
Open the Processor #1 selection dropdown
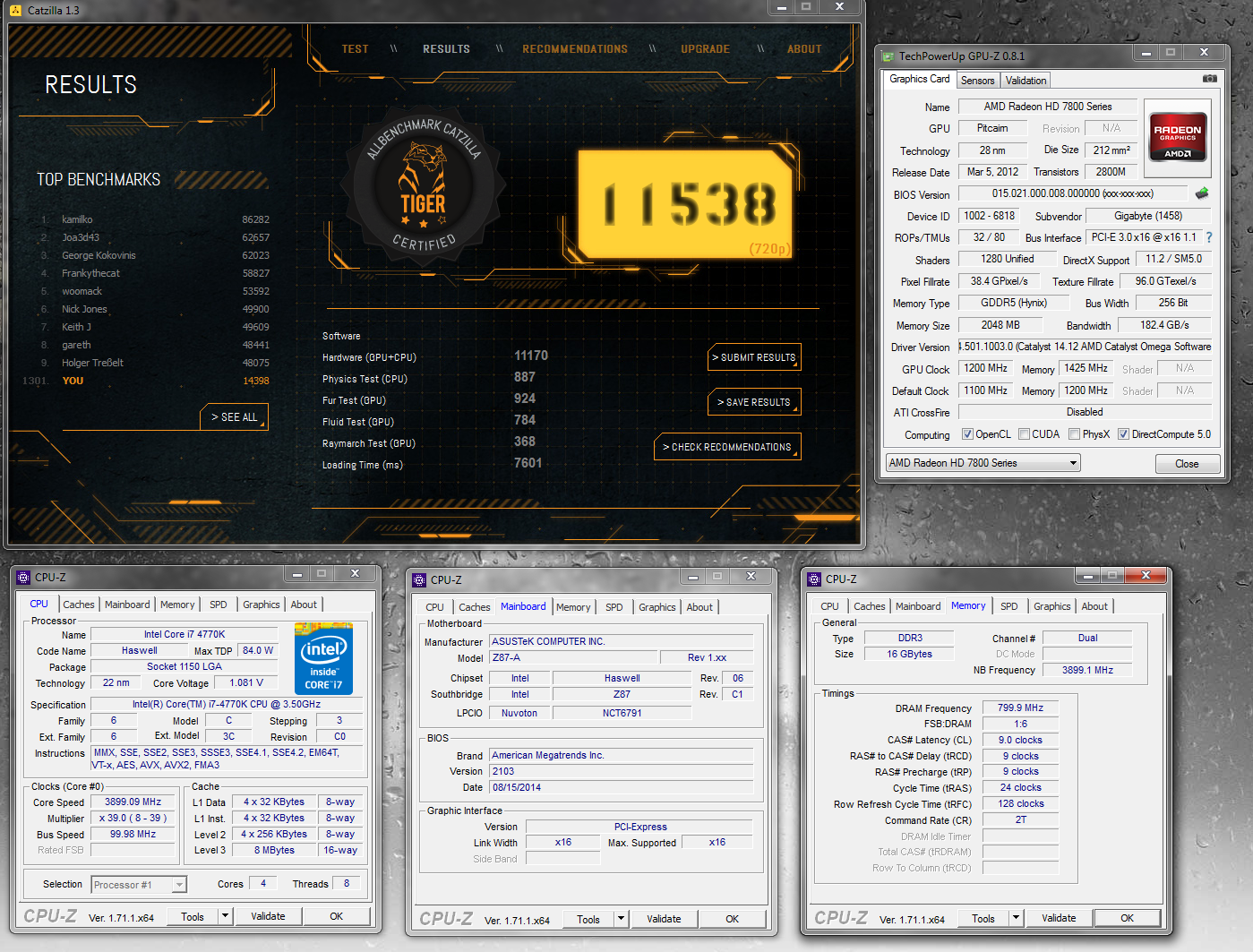pyautogui.click(x=139, y=885)
